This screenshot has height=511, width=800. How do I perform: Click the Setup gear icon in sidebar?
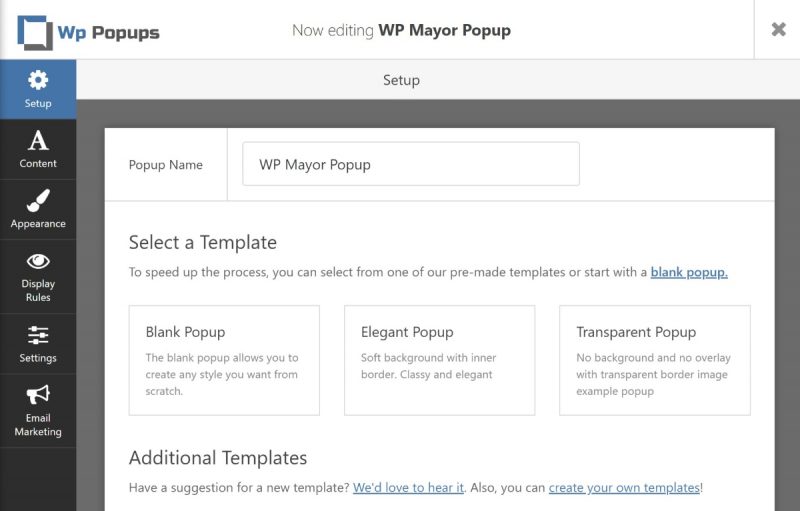pyautogui.click(x=38, y=80)
